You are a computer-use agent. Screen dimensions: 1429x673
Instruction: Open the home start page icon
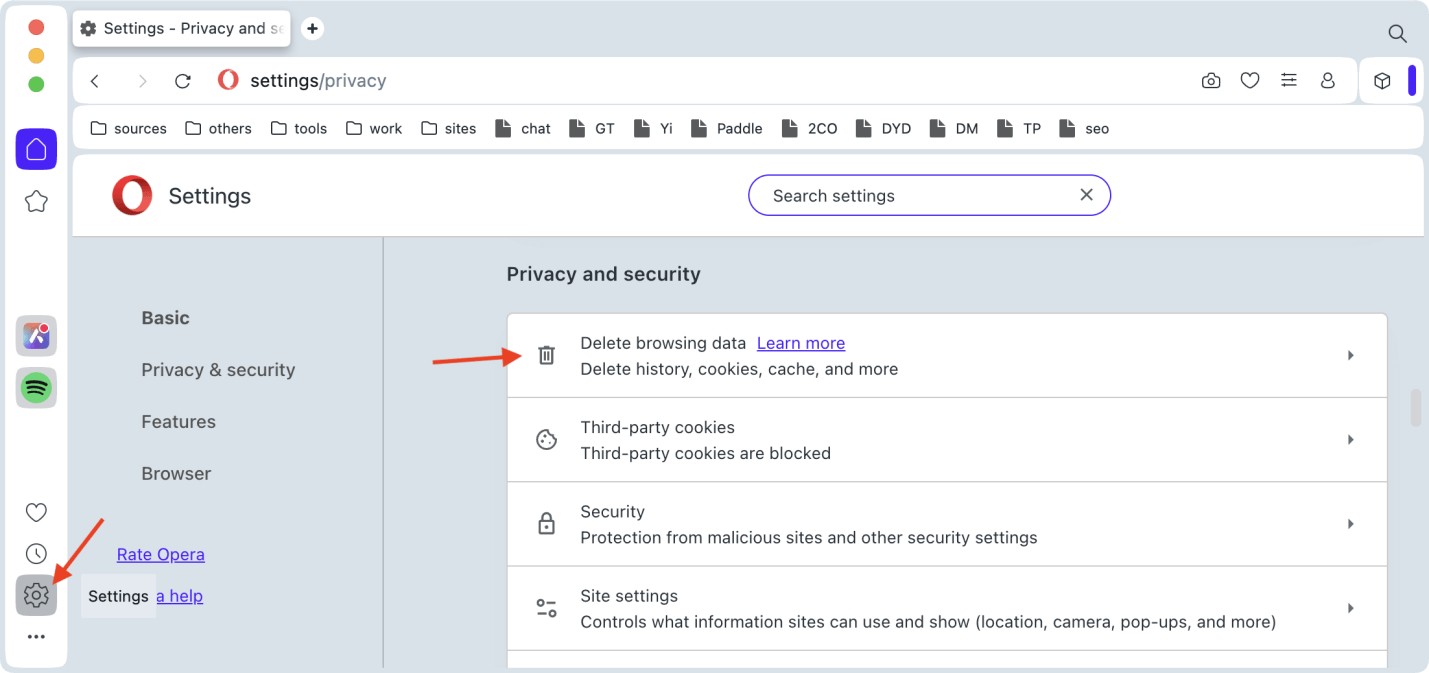point(36,150)
